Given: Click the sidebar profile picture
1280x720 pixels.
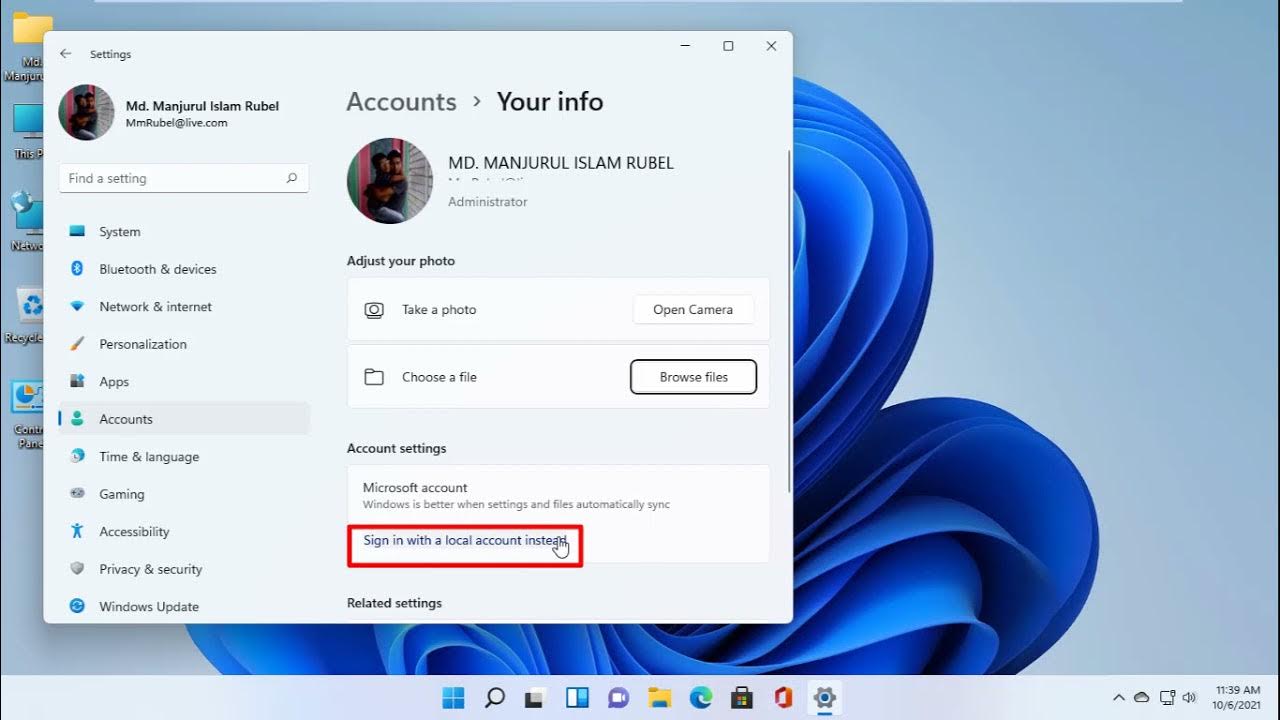Looking at the screenshot, I should click(86, 112).
